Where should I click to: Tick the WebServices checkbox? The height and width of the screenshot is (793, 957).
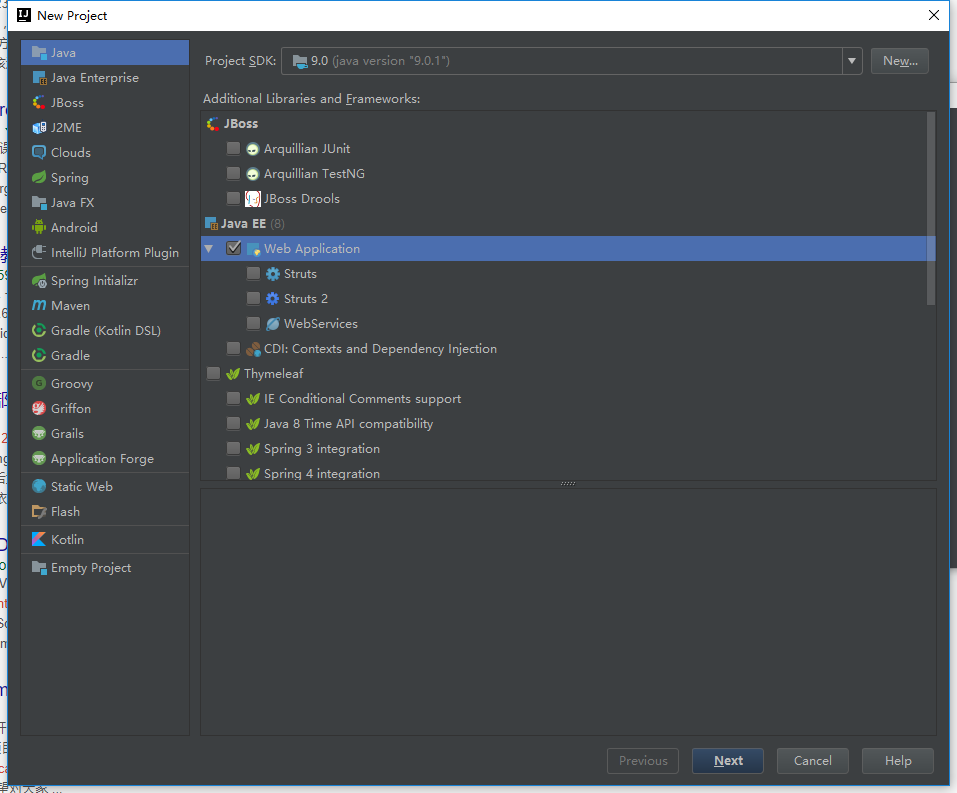coord(253,324)
